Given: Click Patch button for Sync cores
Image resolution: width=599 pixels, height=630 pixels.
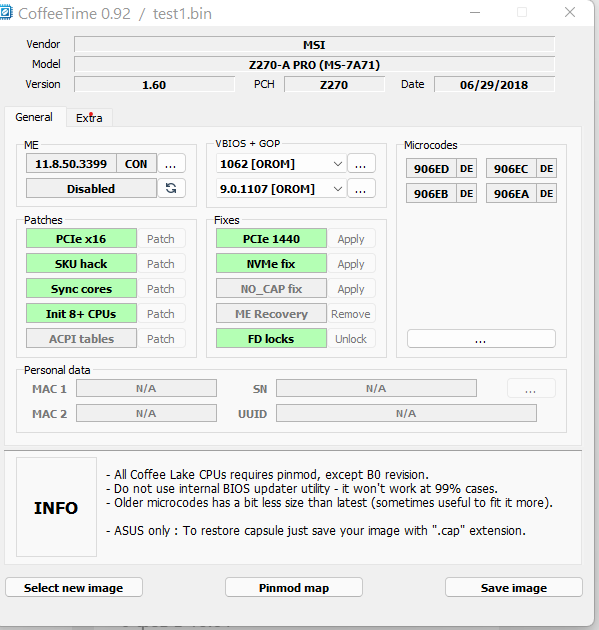Looking at the screenshot, I should pos(161,288).
